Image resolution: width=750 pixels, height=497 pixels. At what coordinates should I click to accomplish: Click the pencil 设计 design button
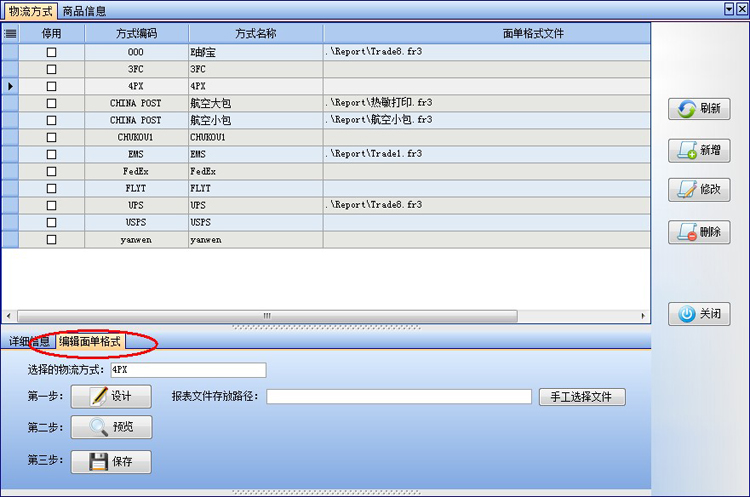(x=111, y=396)
